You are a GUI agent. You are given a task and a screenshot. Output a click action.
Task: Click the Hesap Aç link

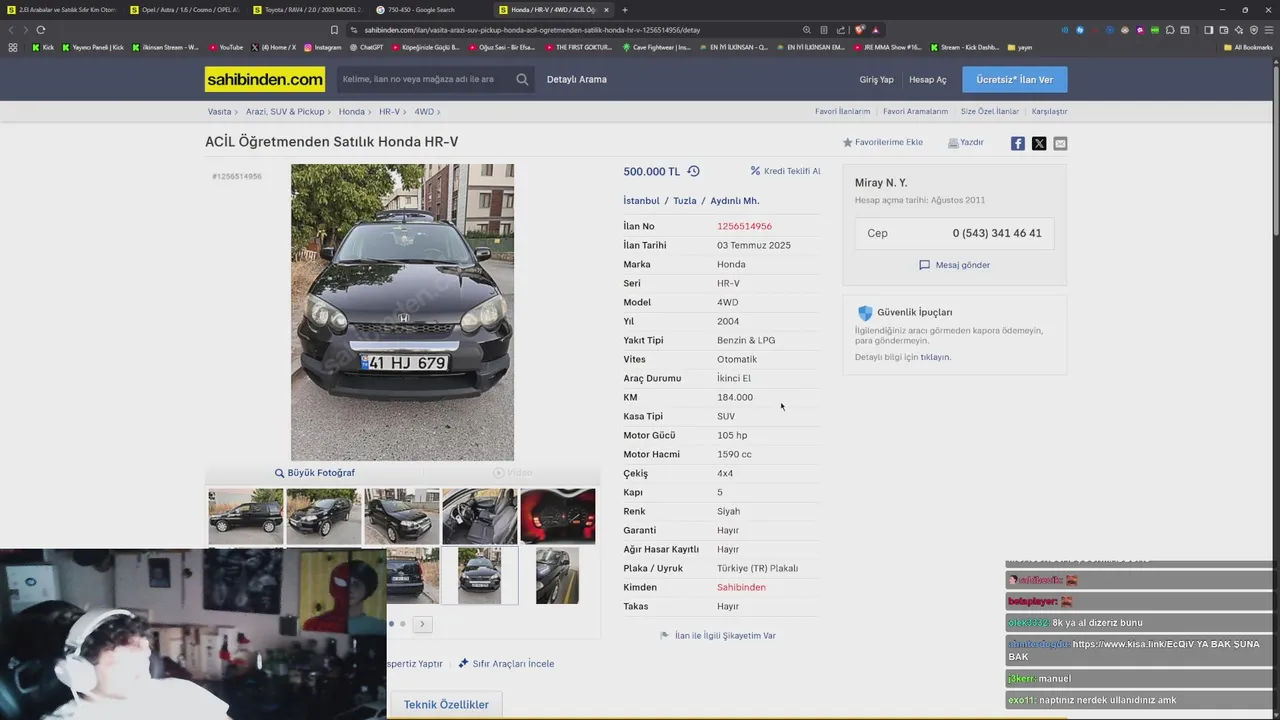928,79
